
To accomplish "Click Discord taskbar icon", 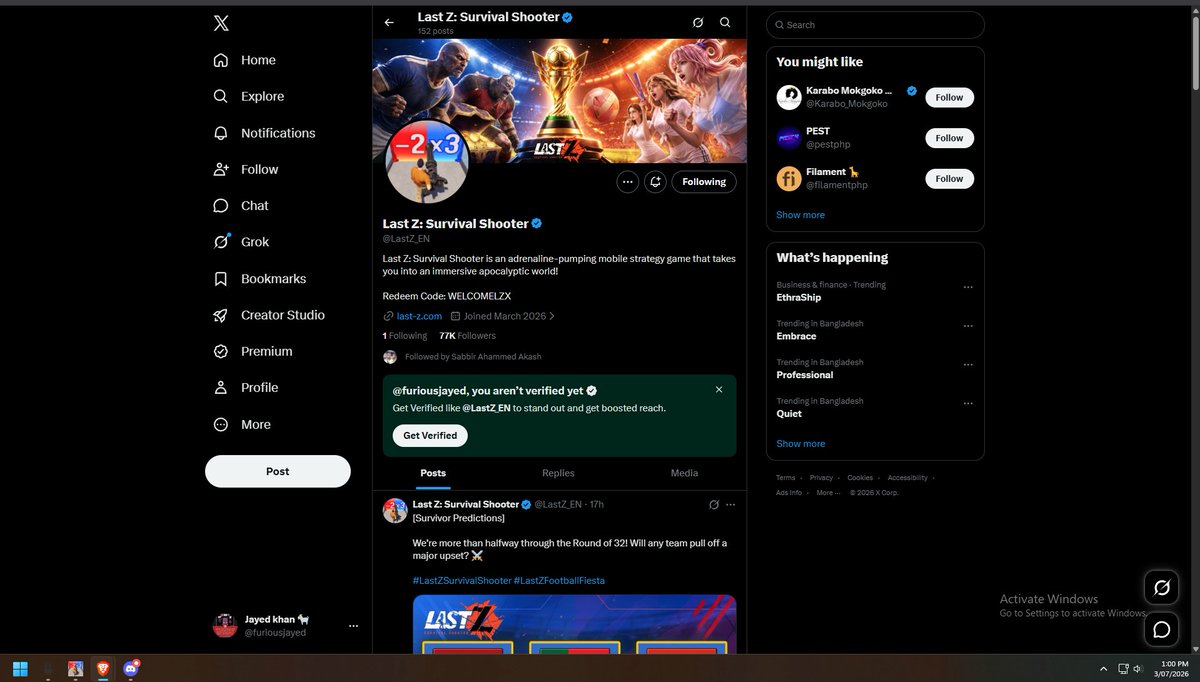I will [x=131, y=668].
